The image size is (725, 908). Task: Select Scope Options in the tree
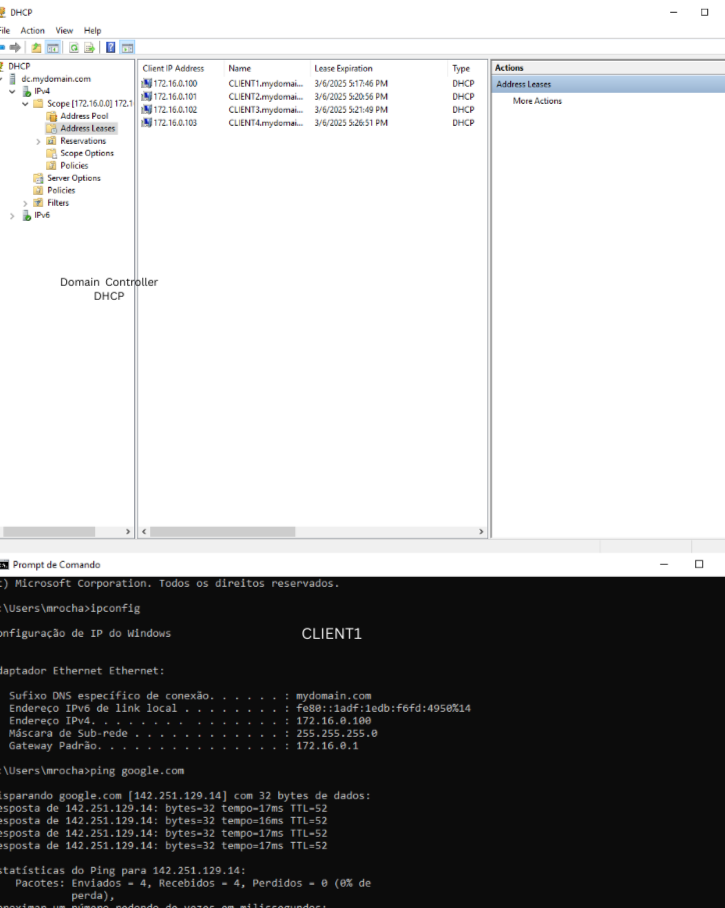(x=86, y=153)
